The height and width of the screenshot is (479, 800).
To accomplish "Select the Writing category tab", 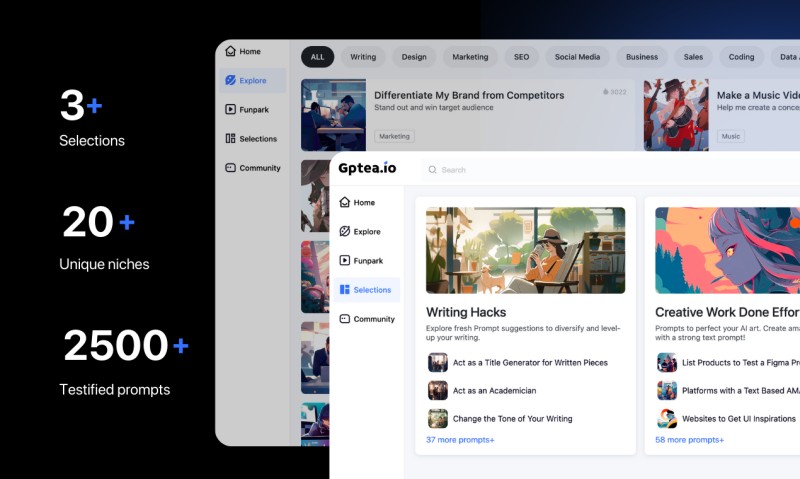I will (x=363, y=57).
